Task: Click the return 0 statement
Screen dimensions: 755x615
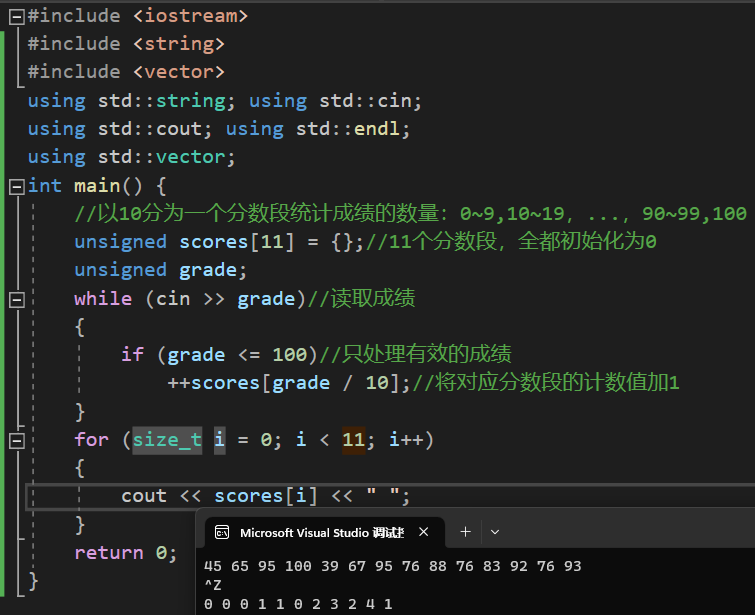Action: 125,553
